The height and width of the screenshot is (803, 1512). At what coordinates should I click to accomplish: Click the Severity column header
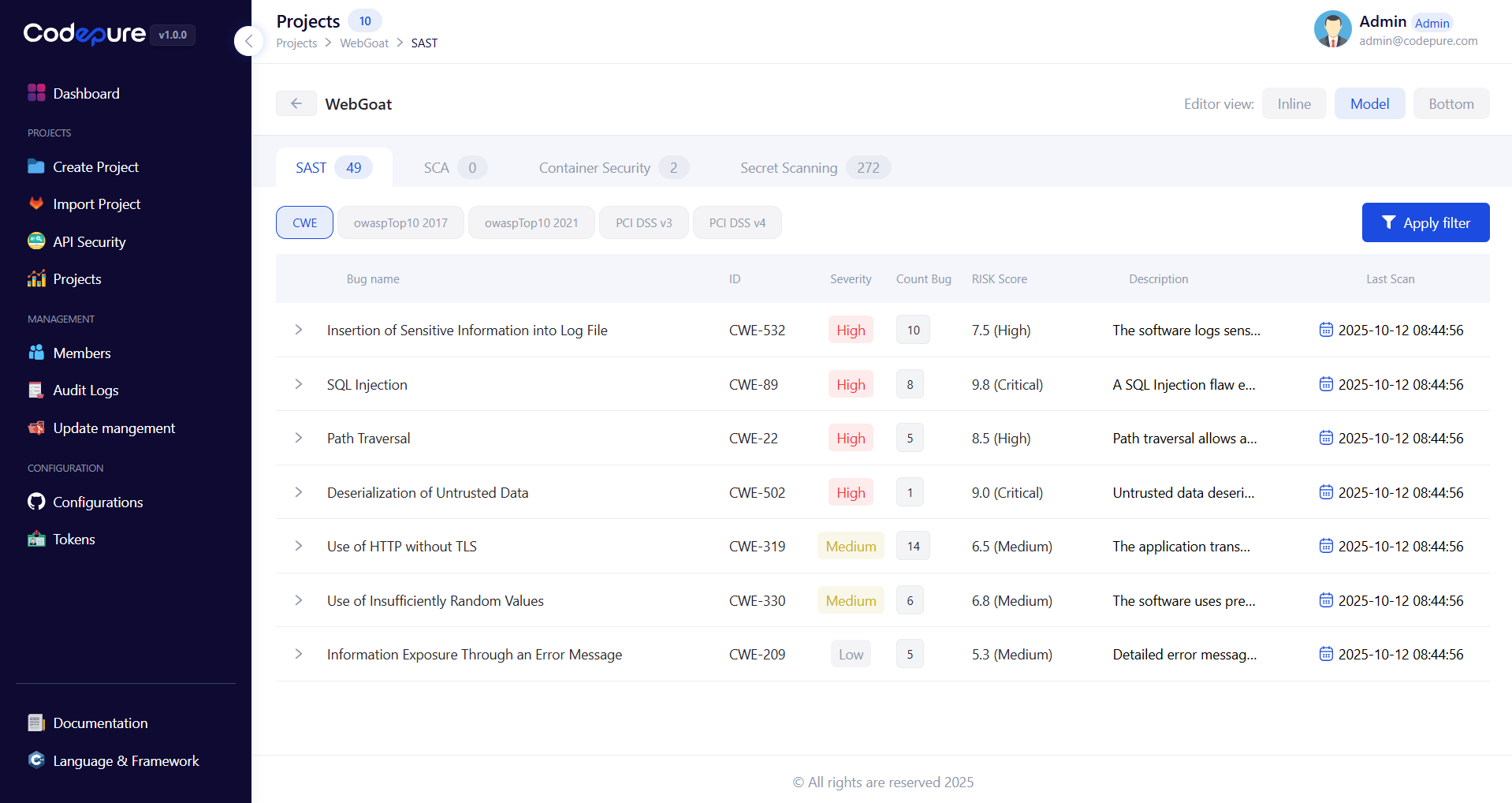point(851,278)
